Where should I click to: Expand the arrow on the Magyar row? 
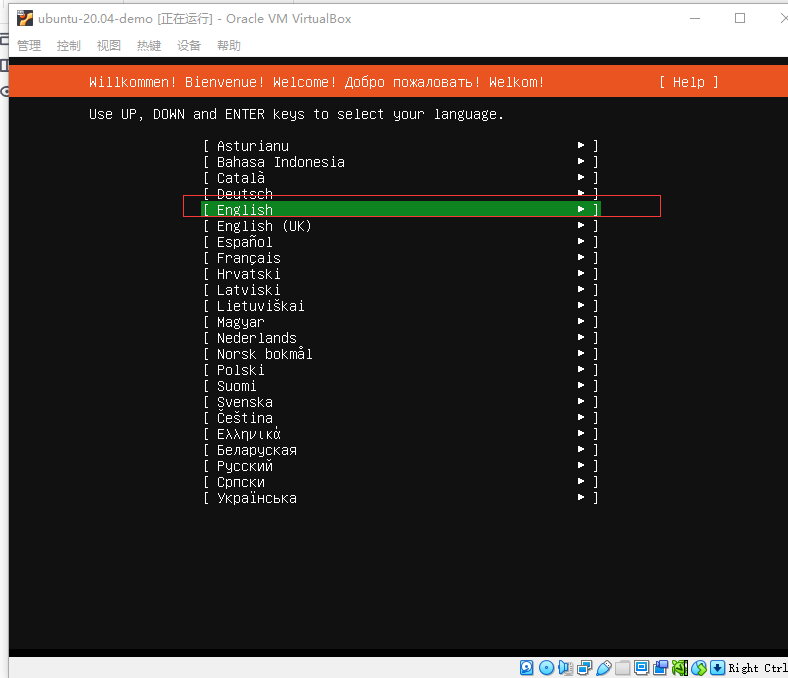tap(581, 321)
